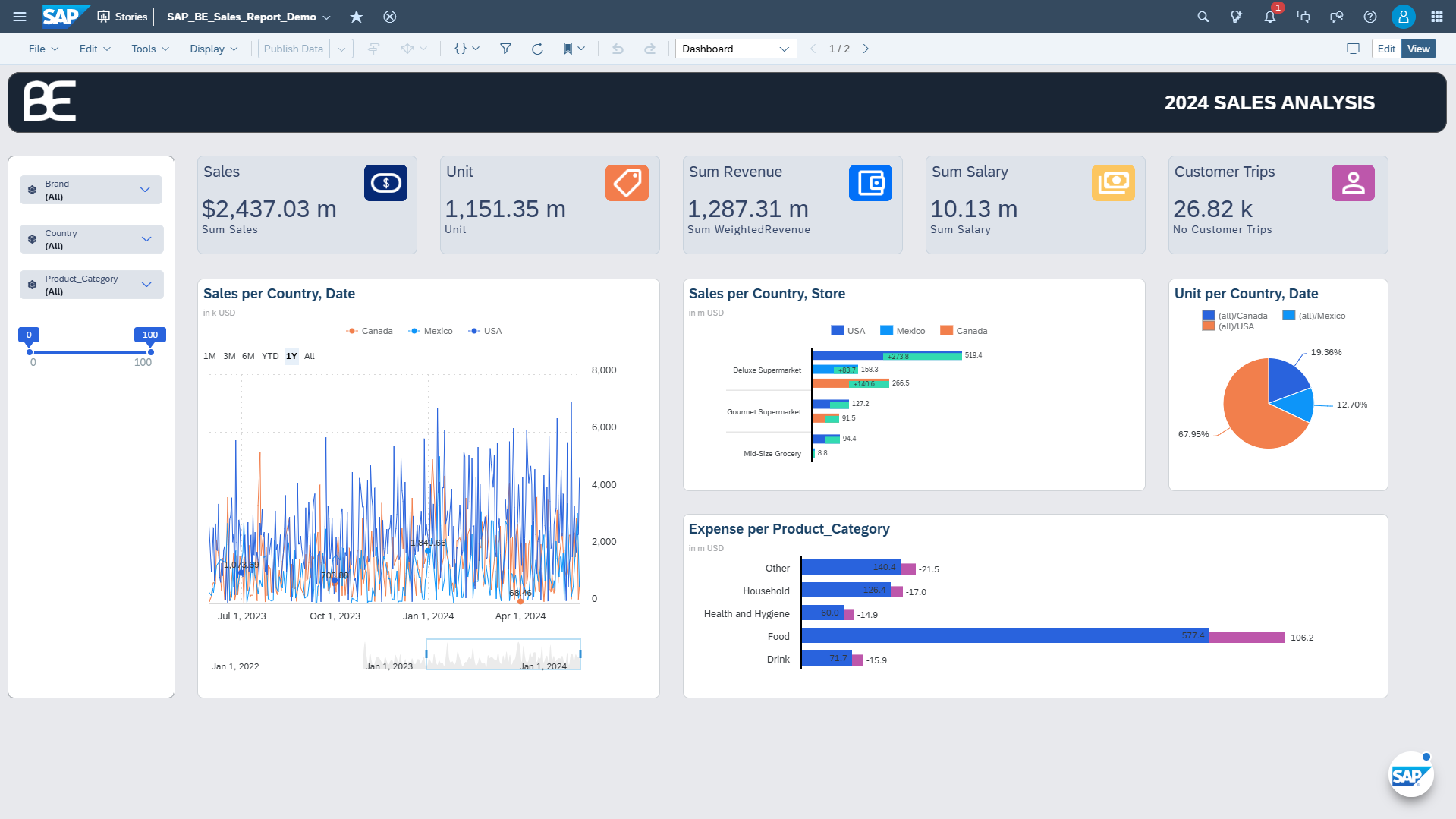The height and width of the screenshot is (819, 1456).
Task: Switch to View mode
Action: [x=1418, y=49]
